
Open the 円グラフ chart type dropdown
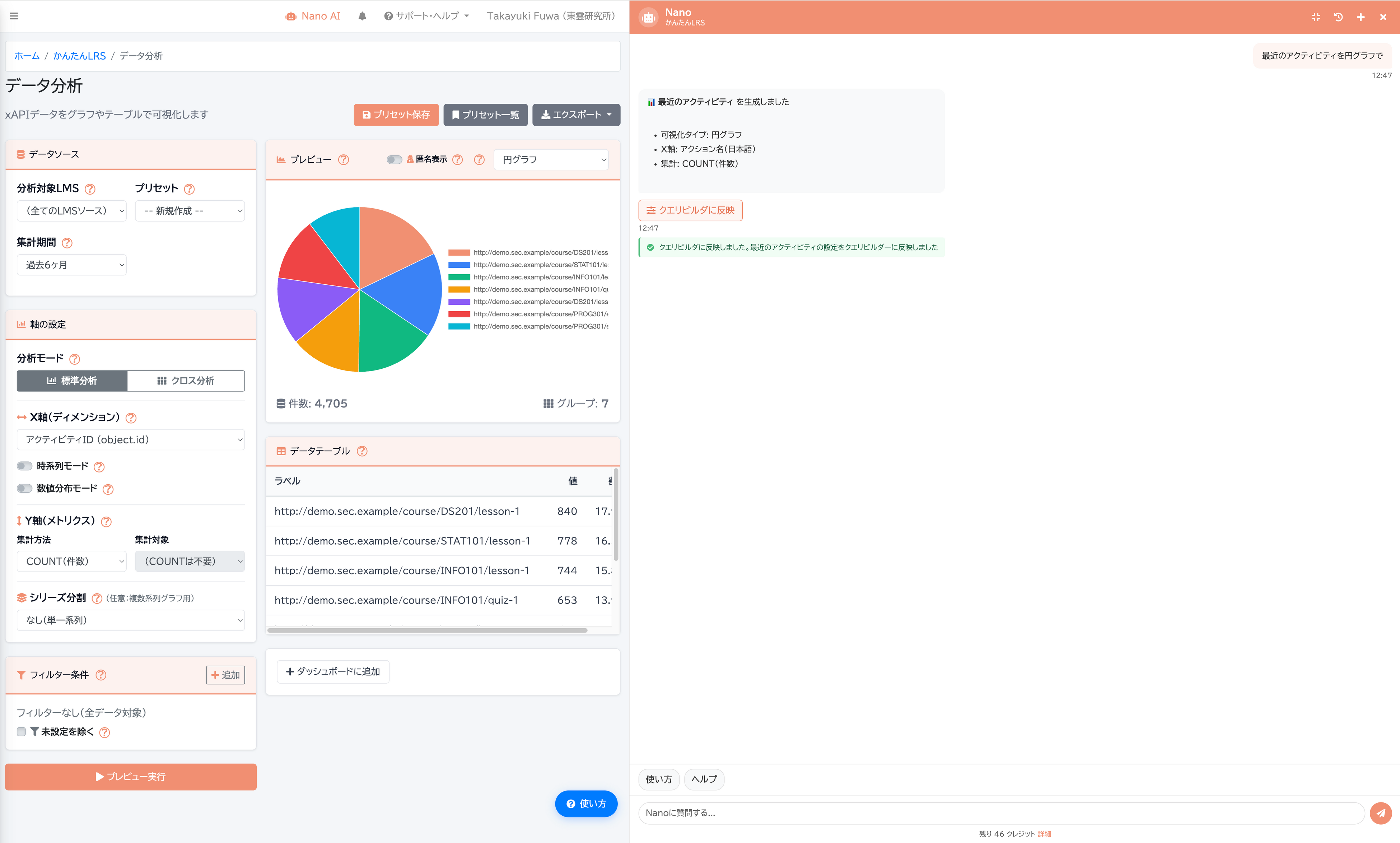[551, 160]
